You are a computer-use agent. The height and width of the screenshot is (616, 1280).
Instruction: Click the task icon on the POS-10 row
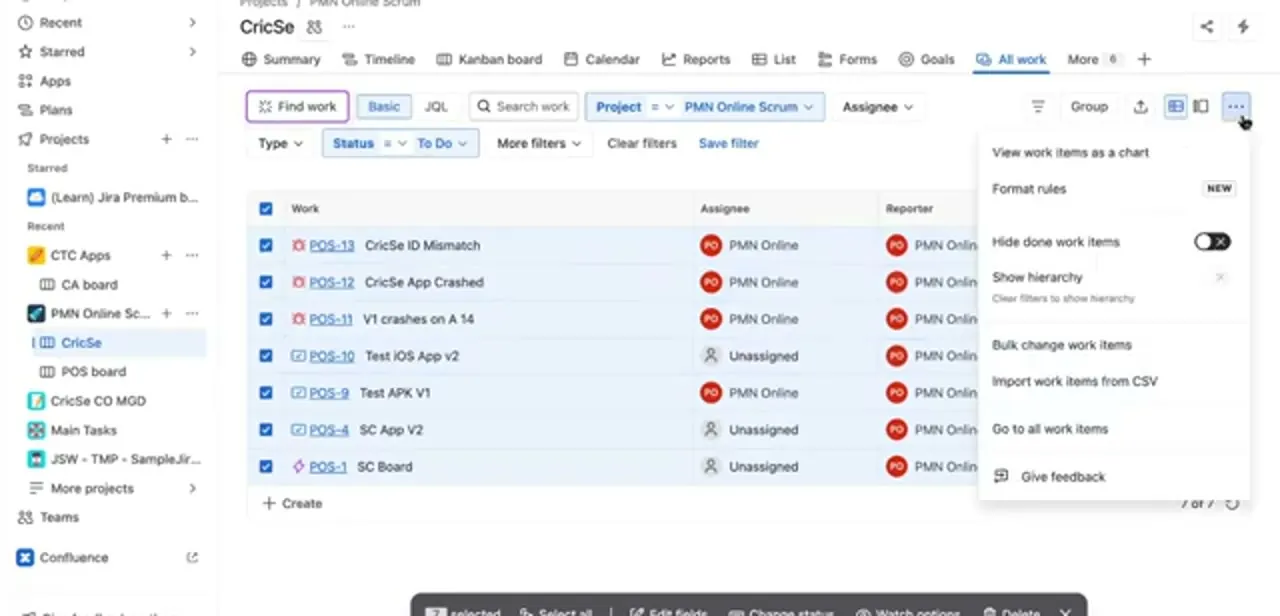(298, 356)
